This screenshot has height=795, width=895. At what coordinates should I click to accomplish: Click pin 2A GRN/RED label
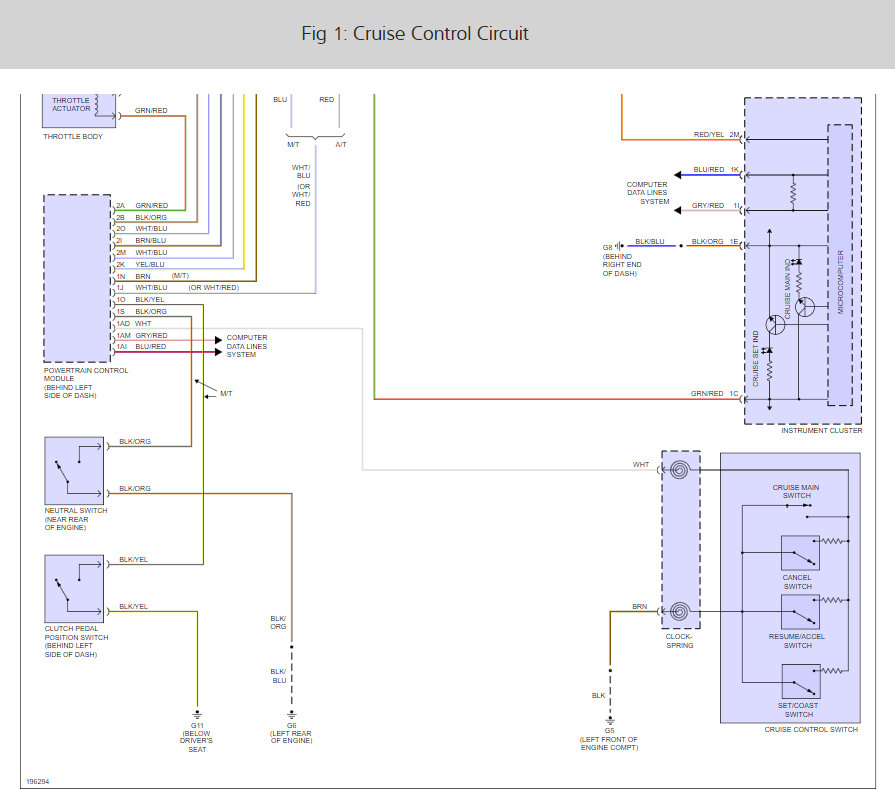tap(142, 205)
